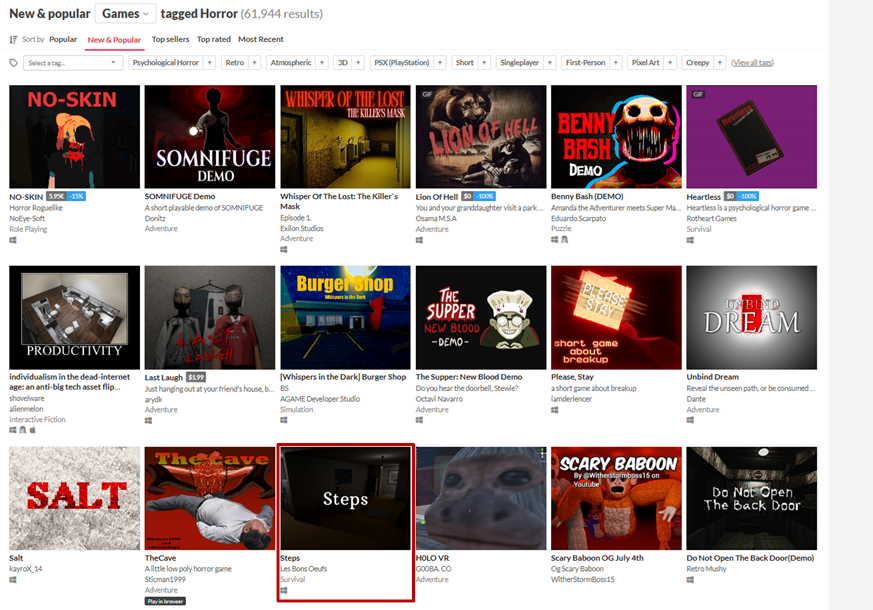
Task: Sort results by Popular
Action: (x=63, y=39)
